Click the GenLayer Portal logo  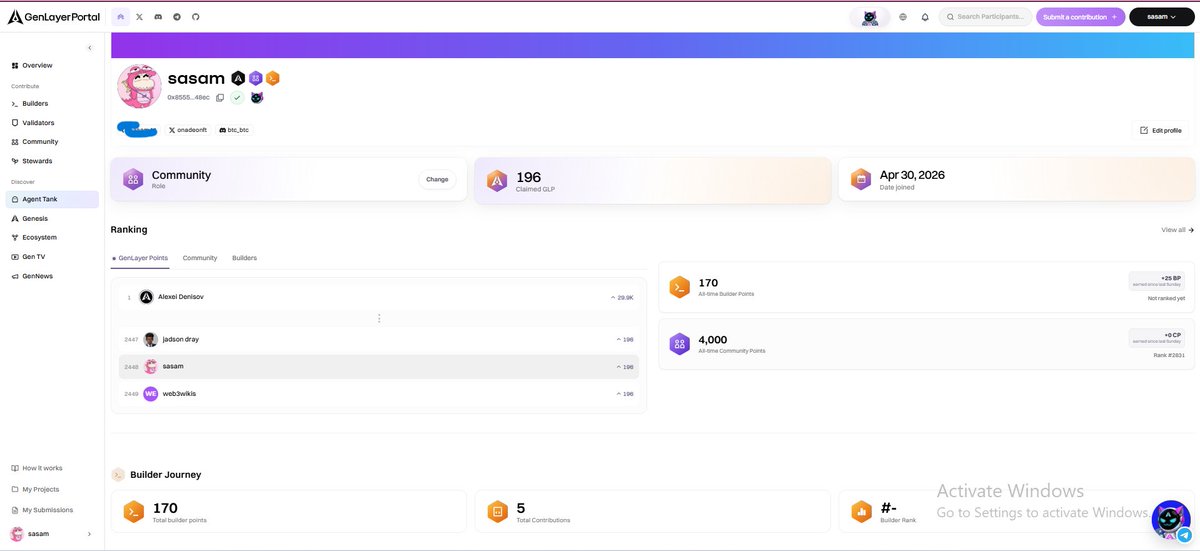[56, 17]
